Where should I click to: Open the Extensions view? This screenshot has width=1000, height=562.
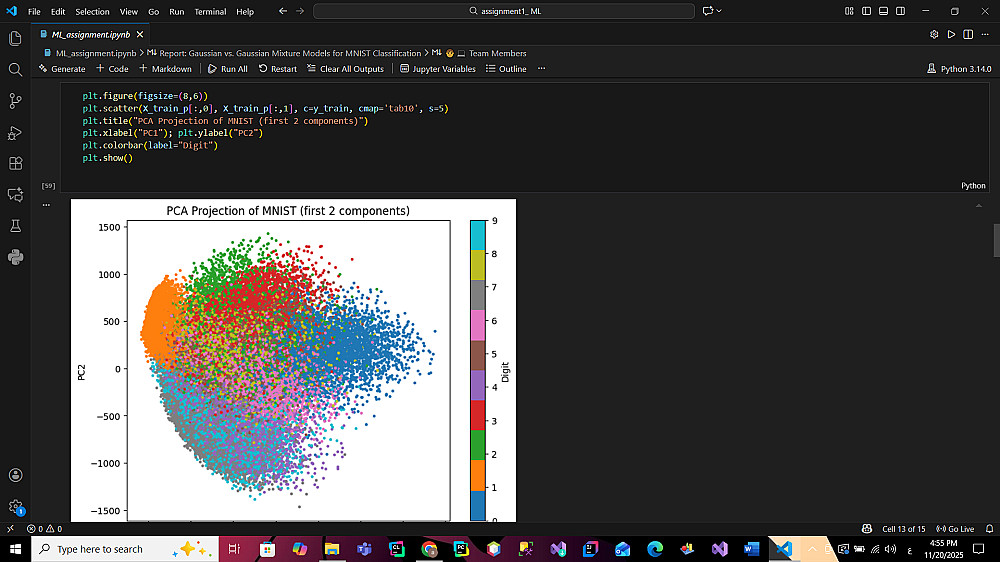[x=15, y=163]
